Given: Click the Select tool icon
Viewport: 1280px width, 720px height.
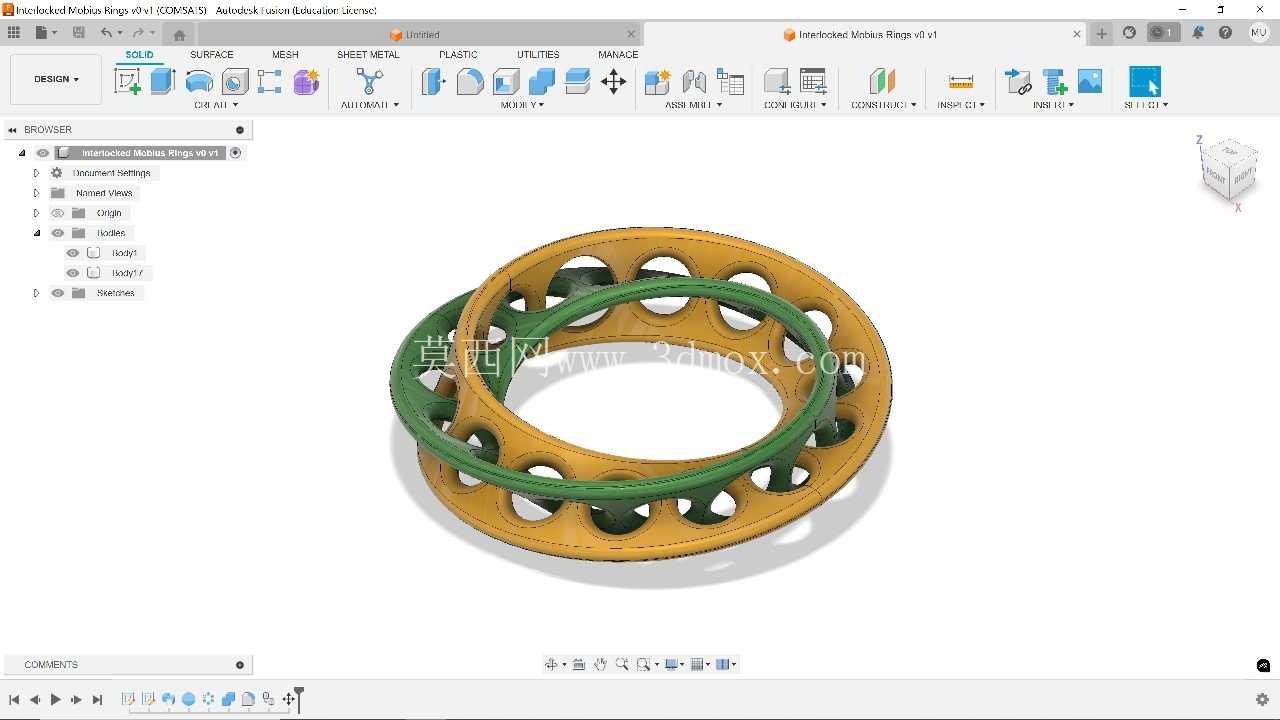Looking at the screenshot, I should 1145,81.
